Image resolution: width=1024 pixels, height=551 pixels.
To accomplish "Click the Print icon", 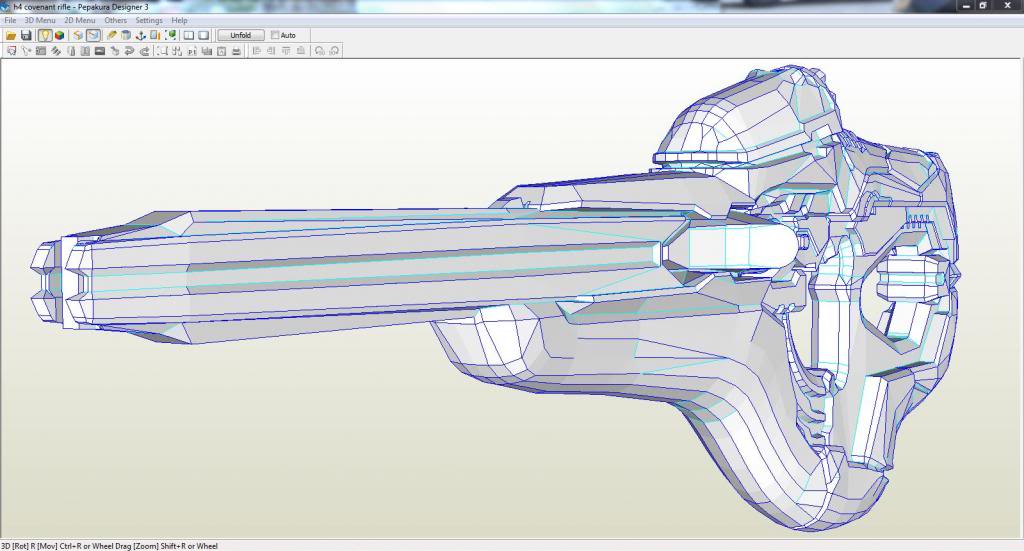I will click(236, 51).
